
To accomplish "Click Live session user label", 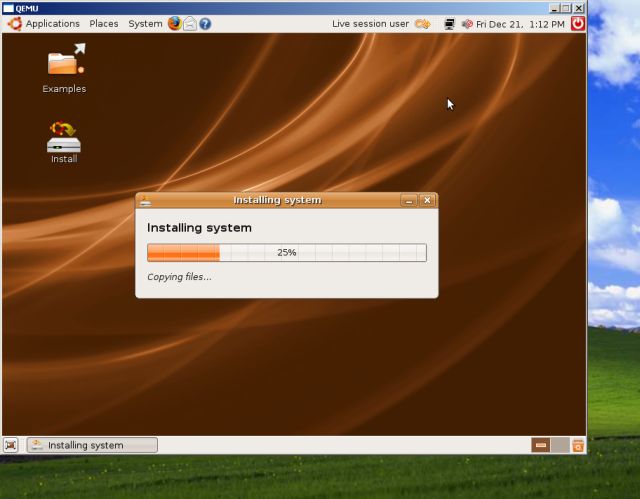I will click(370, 24).
